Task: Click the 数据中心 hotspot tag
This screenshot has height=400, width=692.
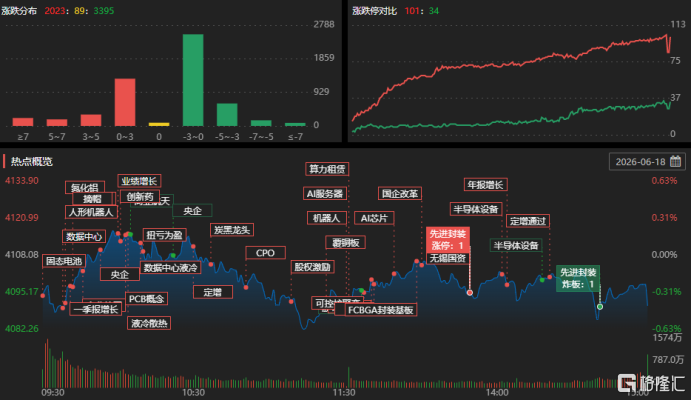Action: click(x=84, y=237)
